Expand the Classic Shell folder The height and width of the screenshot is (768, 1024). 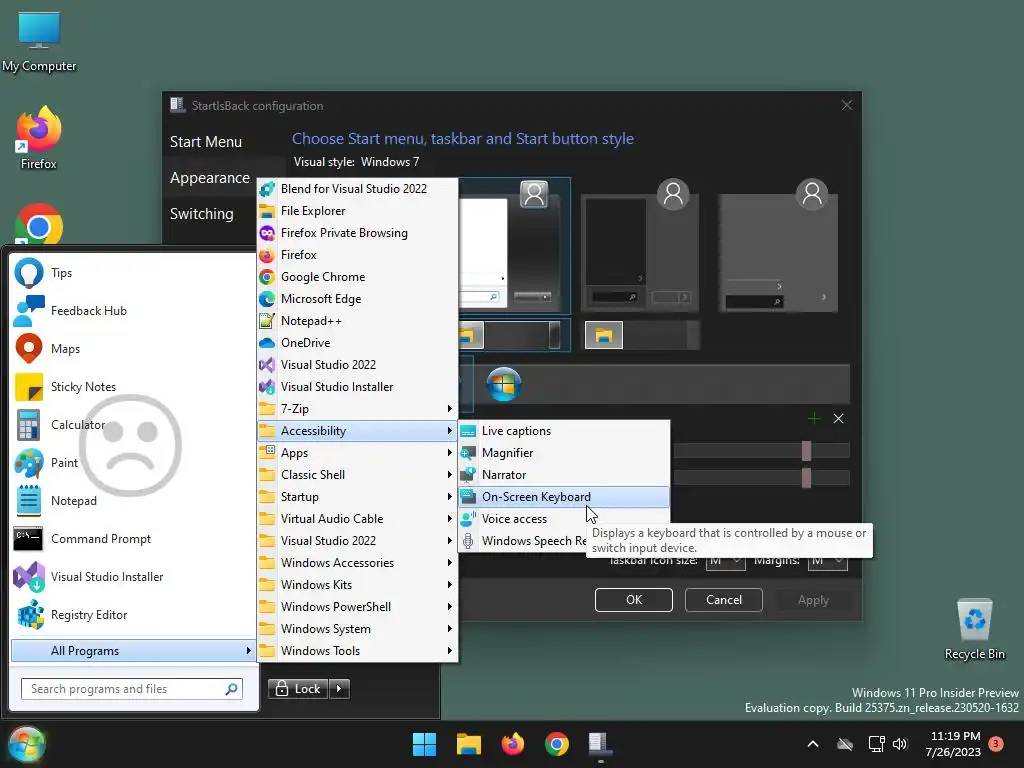pos(357,475)
